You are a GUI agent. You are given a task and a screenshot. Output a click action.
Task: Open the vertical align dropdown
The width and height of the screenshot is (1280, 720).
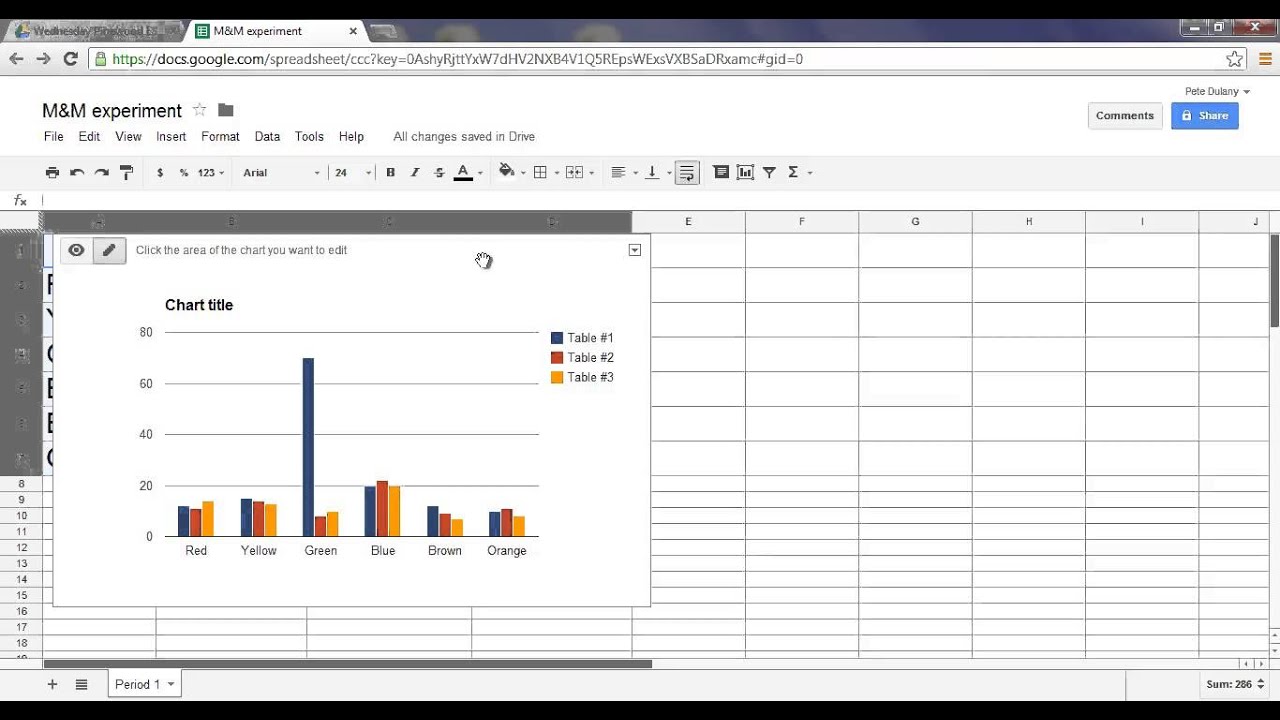[x=657, y=172]
